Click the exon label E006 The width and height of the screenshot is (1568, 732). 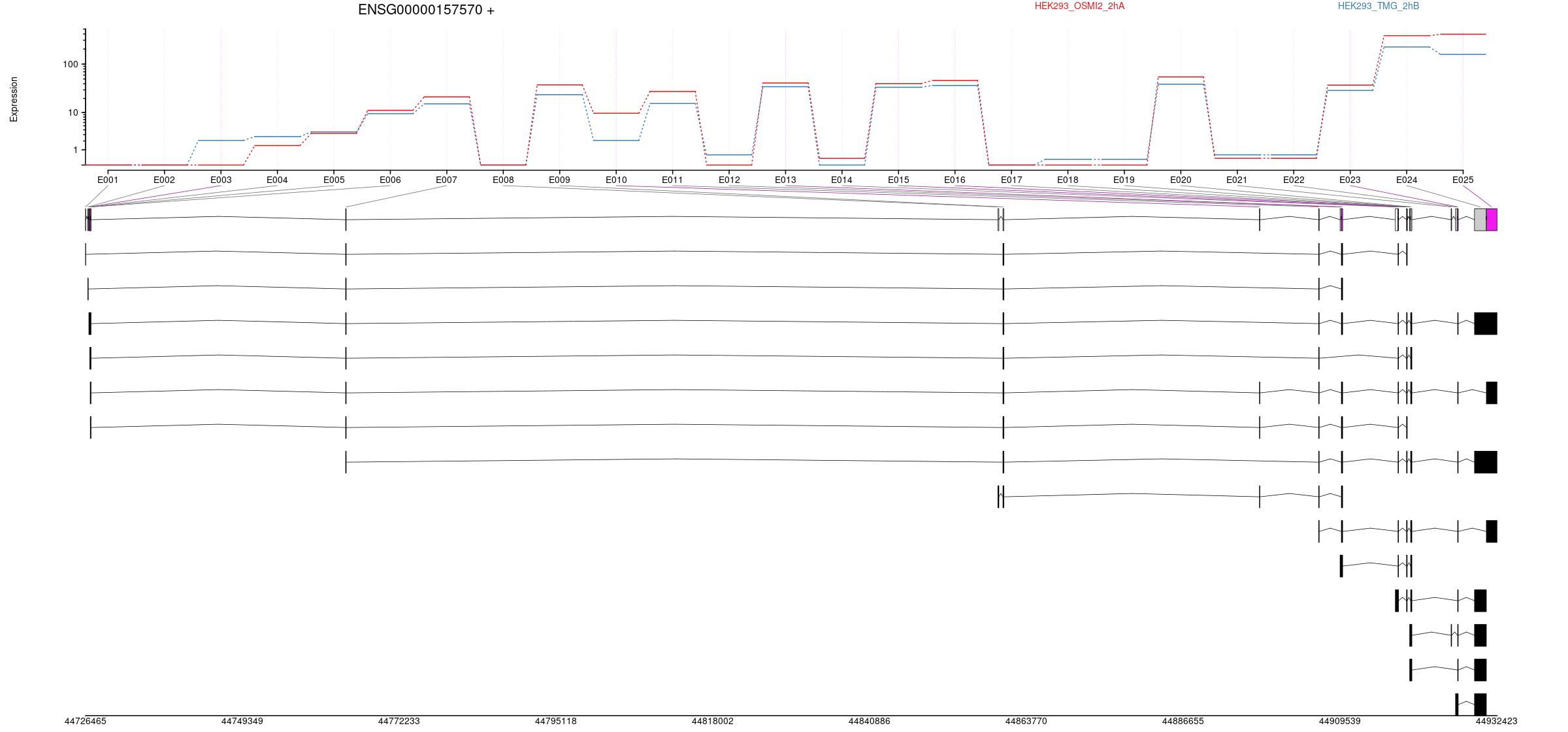pyautogui.click(x=390, y=180)
